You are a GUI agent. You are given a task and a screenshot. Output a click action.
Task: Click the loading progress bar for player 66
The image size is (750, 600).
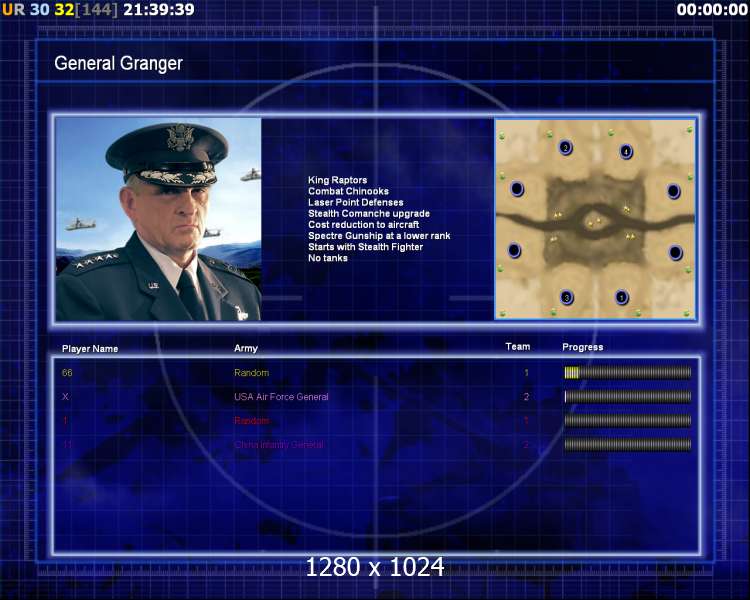(x=628, y=372)
